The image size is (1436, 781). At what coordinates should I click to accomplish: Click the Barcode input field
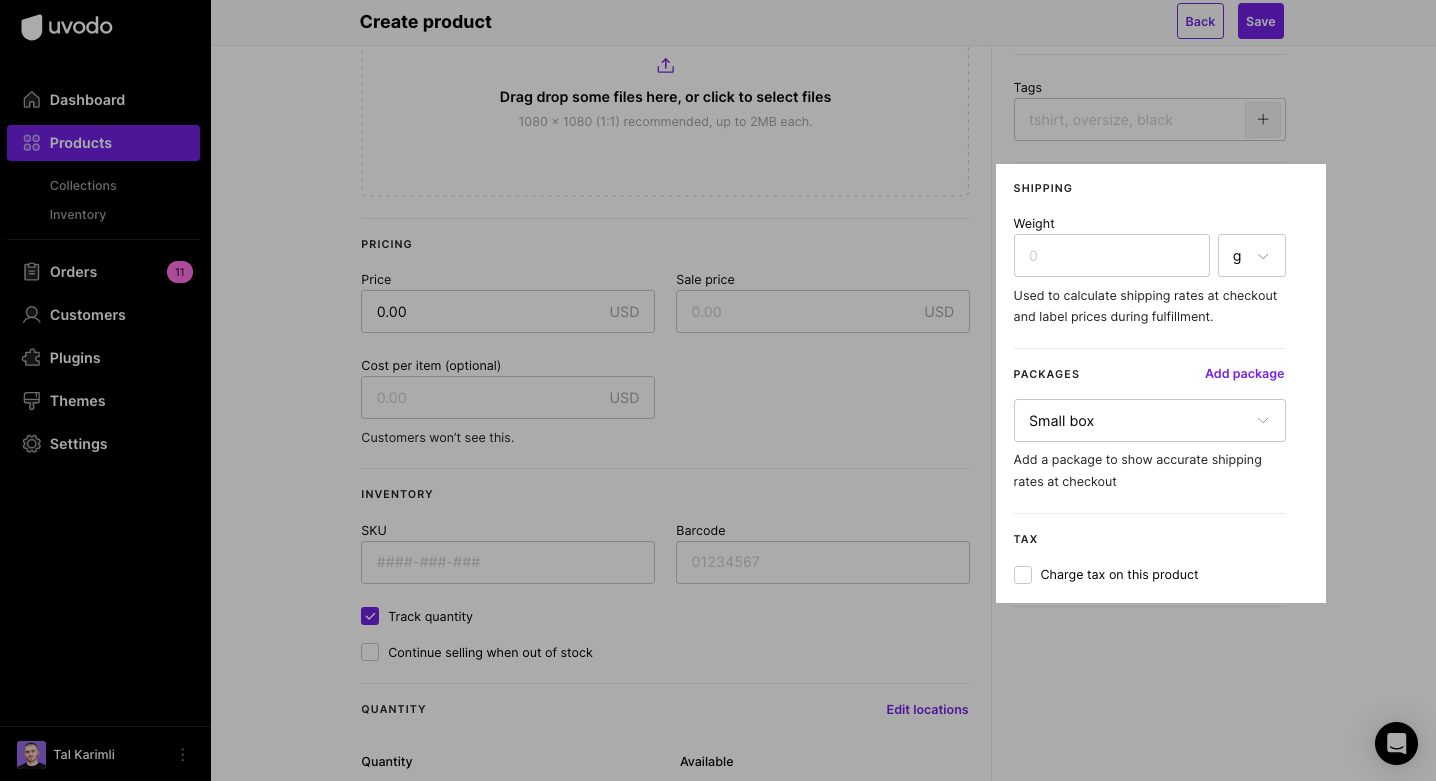pos(823,563)
